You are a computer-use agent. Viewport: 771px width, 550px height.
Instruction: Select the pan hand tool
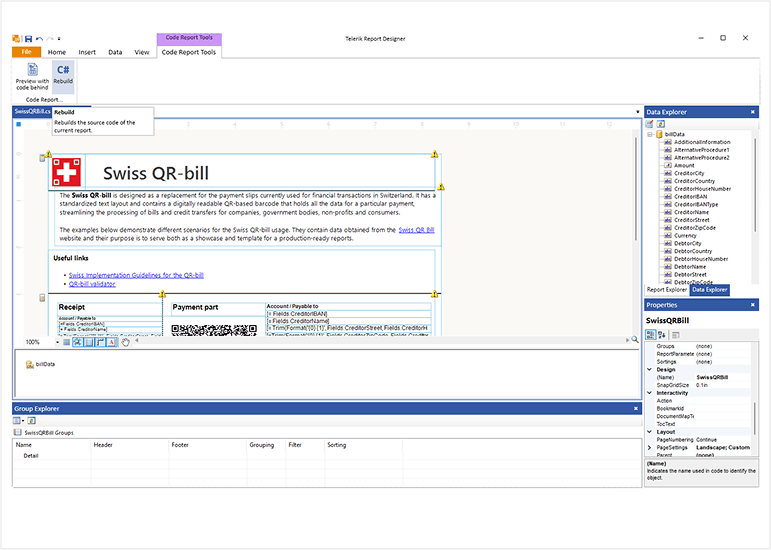tap(125, 342)
